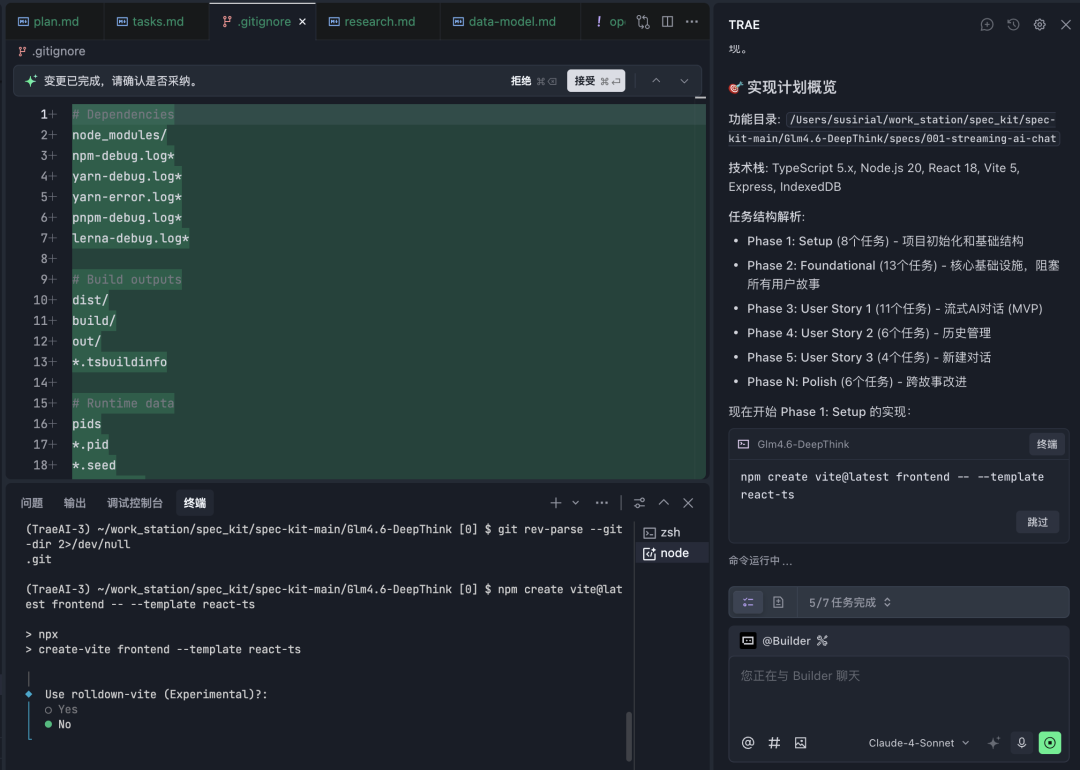Select the 终端 panel tab
This screenshot has height=770, width=1080.
click(x=195, y=503)
